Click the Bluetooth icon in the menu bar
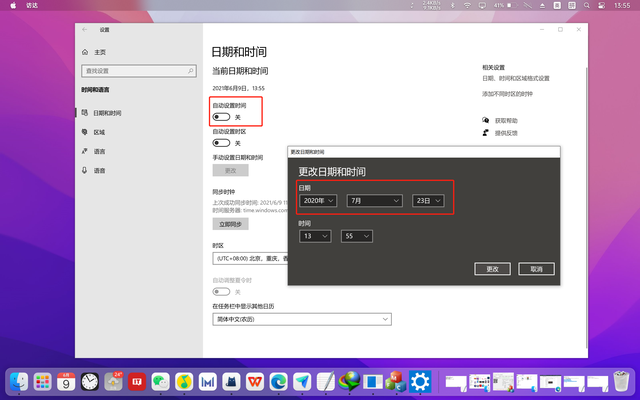The width and height of the screenshot is (640, 400). tap(453, 5)
